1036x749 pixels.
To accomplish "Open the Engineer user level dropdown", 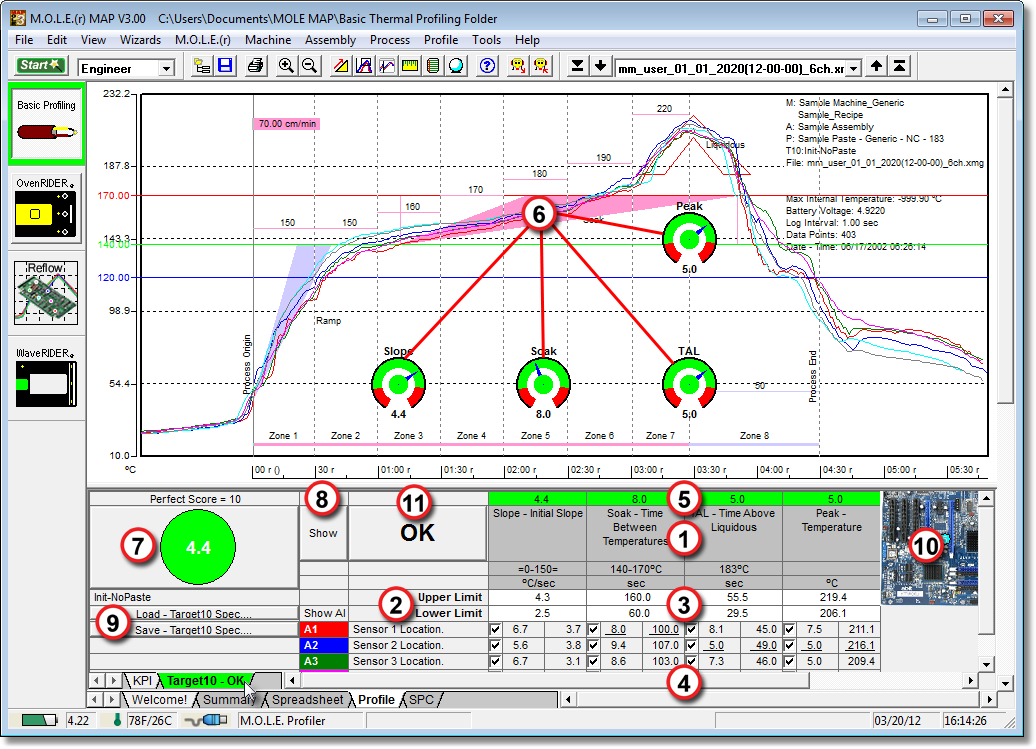I will [x=166, y=68].
